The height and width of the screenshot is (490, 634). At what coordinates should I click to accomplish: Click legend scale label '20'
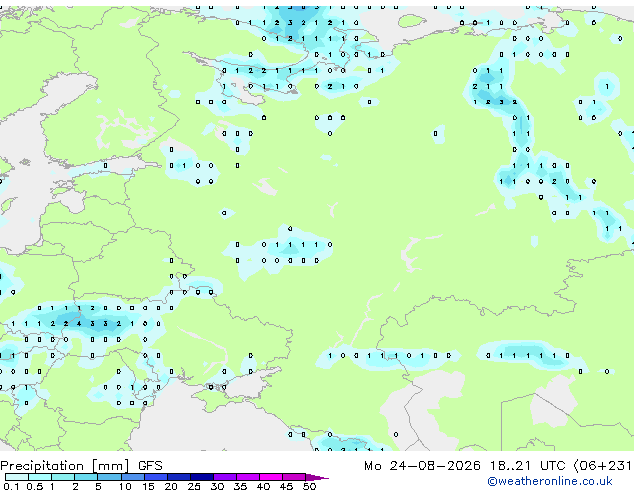pyautogui.click(x=171, y=486)
